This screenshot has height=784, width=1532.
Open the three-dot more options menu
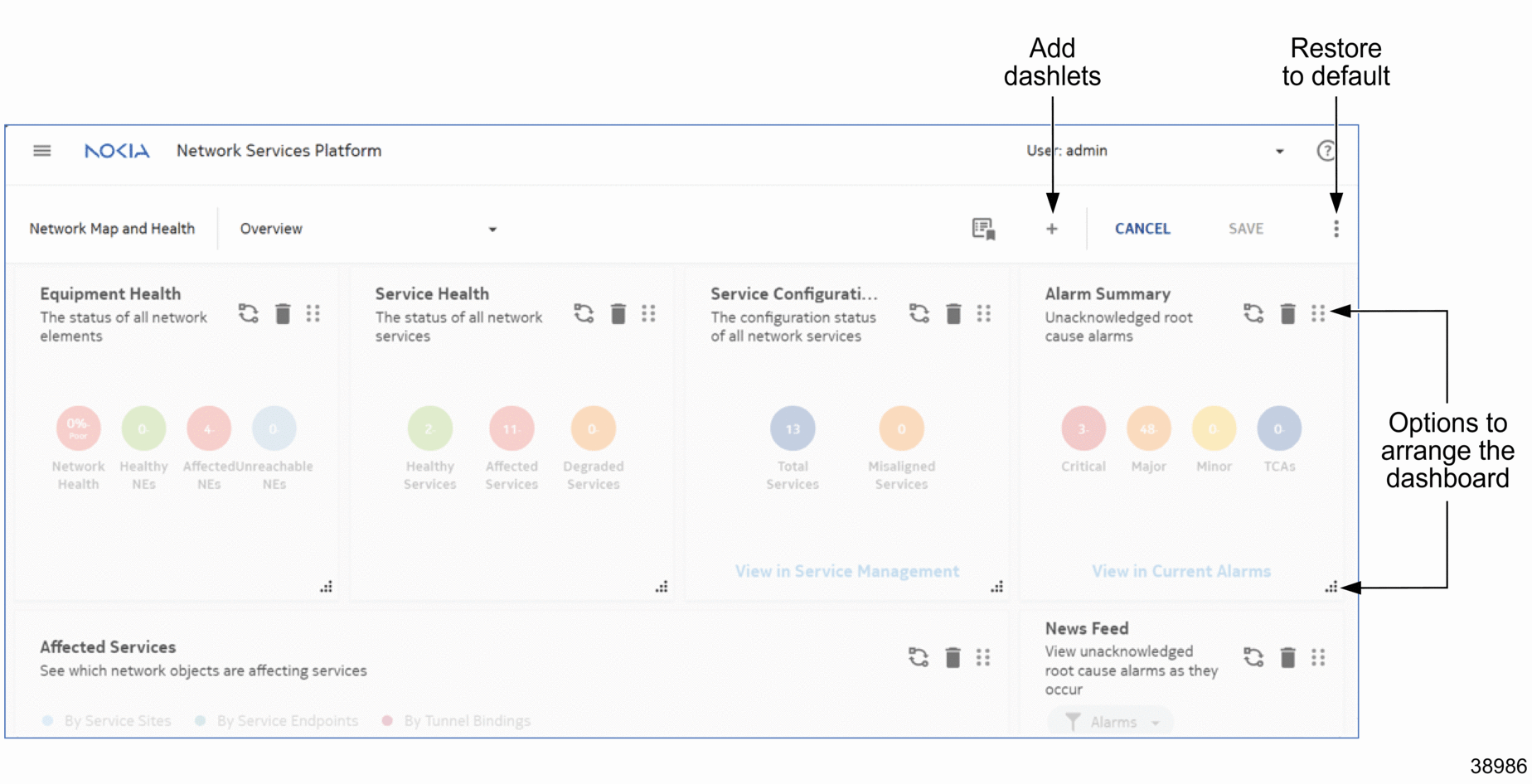click(1336, 229)
